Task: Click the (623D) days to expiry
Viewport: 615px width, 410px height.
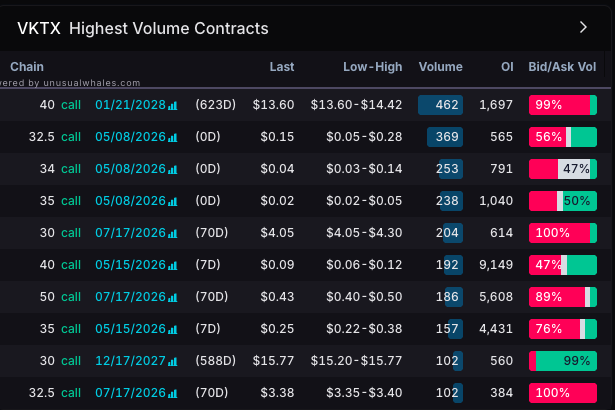Action: coord(216,105)
